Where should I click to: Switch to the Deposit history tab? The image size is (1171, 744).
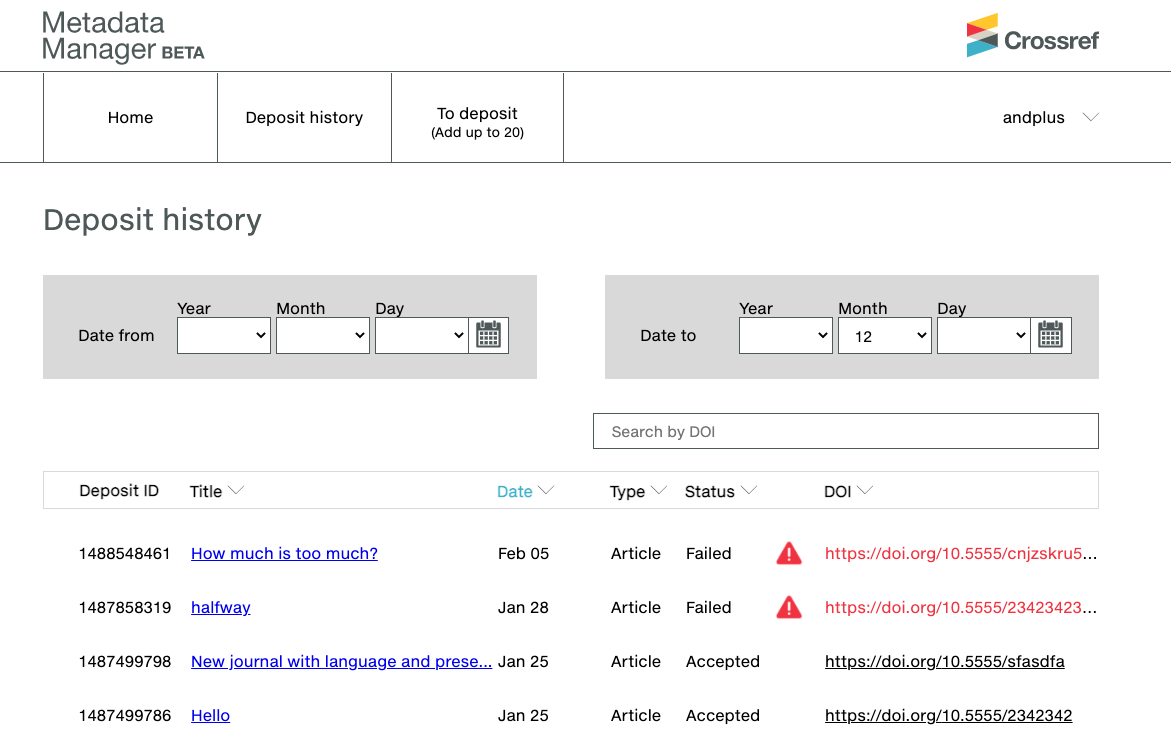click(x=304, y=117)
